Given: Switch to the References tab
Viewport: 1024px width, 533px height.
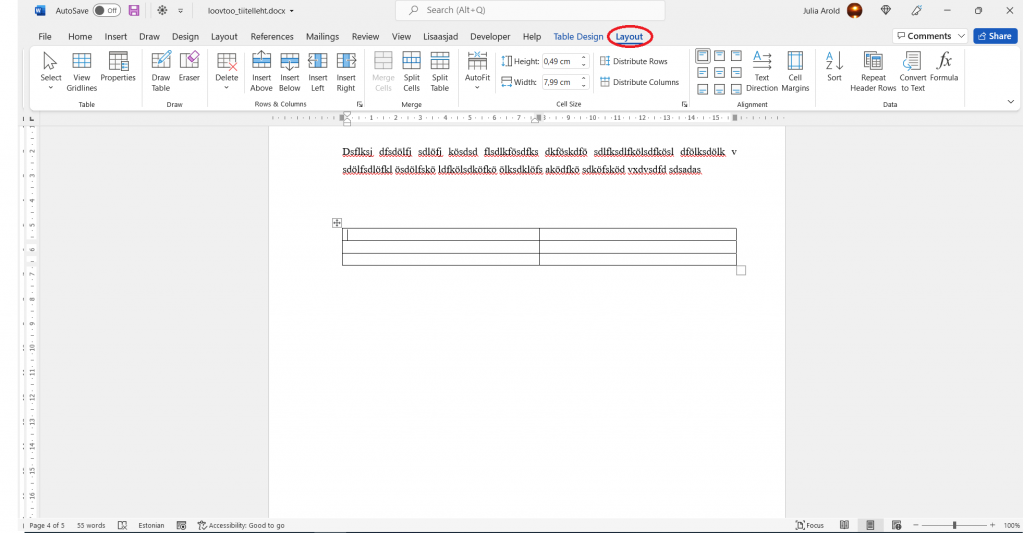Looking at the screenshot, I should [272, 37].
